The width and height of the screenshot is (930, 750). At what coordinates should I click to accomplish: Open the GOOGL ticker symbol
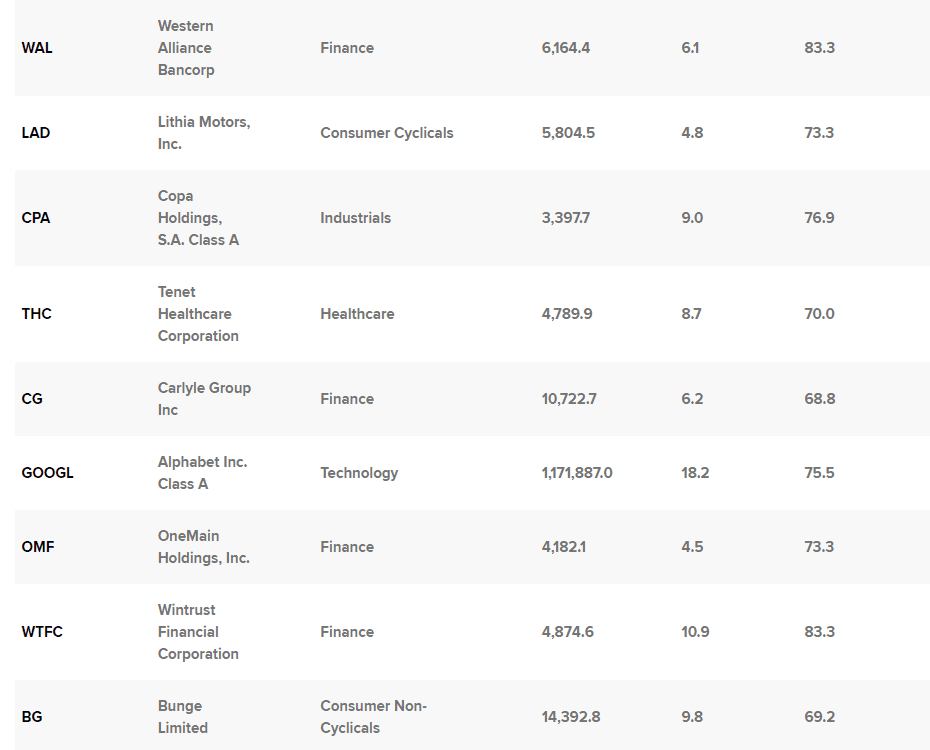[47, 473]
